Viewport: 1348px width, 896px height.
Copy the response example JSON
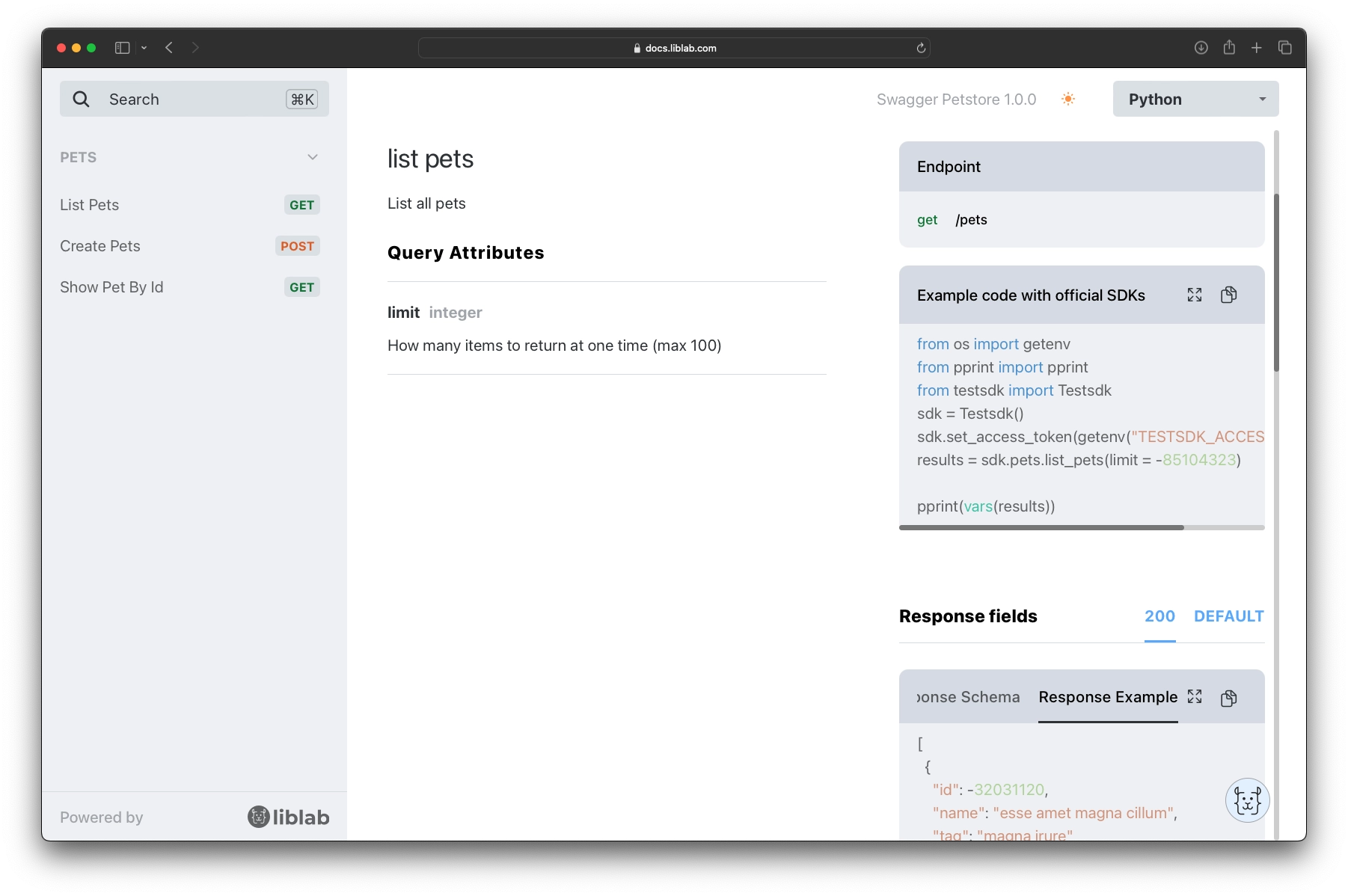[1229, 697]
